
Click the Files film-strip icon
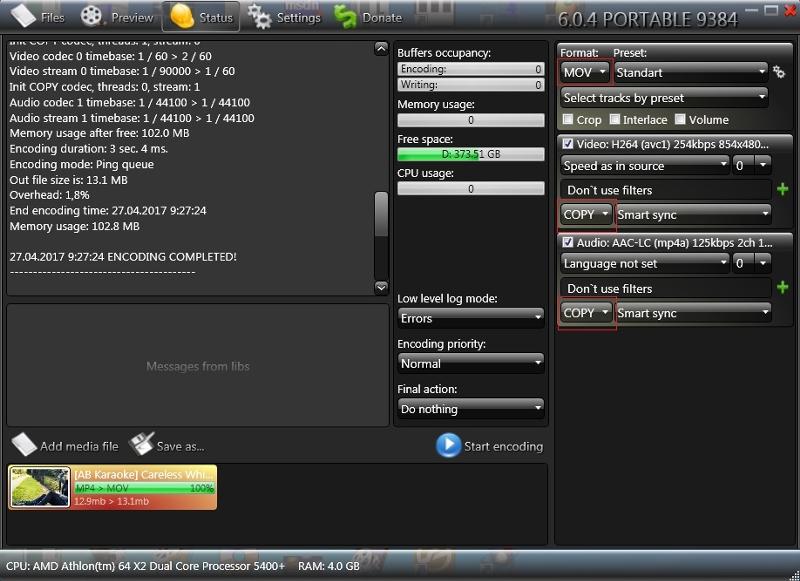(23, 16)
